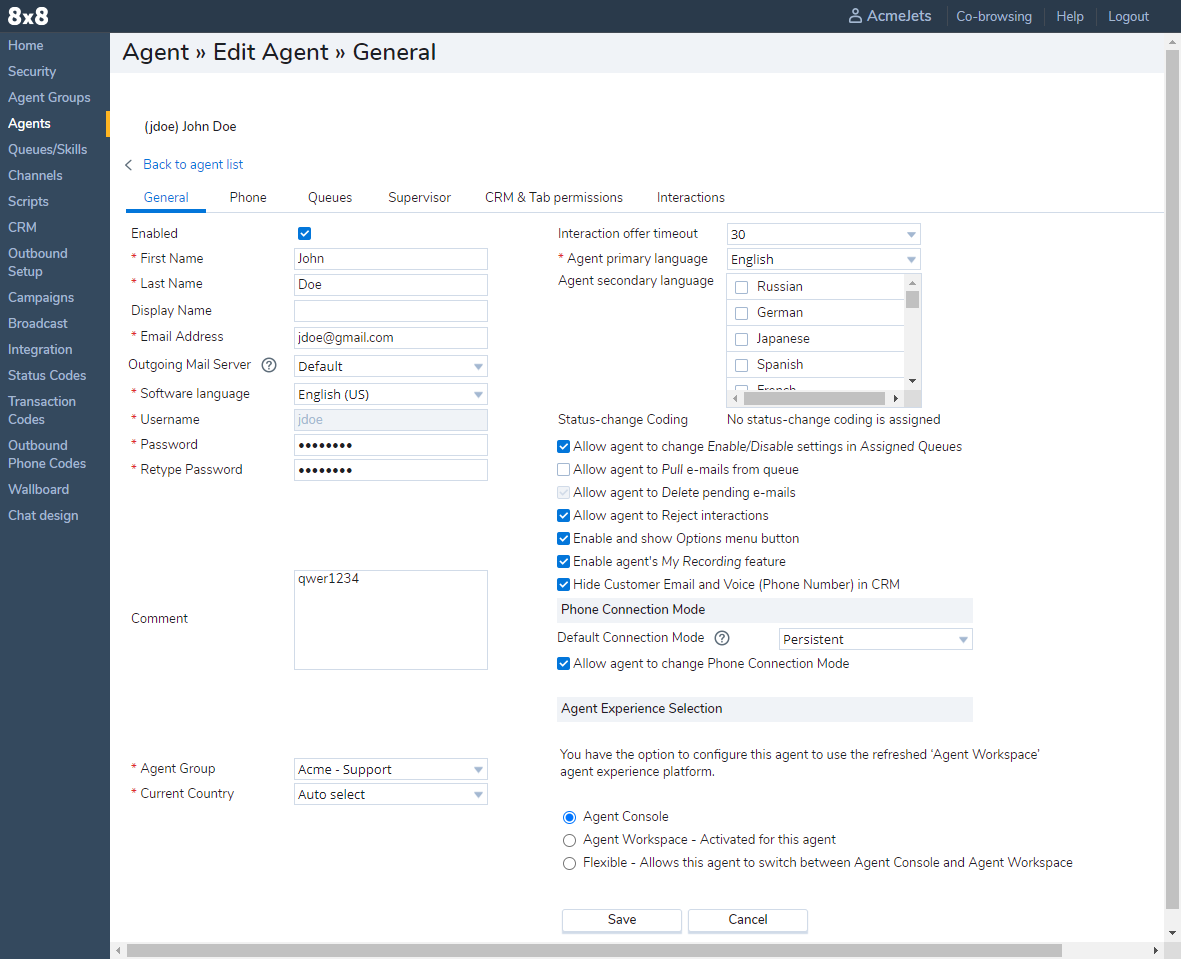1181x959 pixels.
Task: Open Campaigns in sidebar
Action: (41, 298)
